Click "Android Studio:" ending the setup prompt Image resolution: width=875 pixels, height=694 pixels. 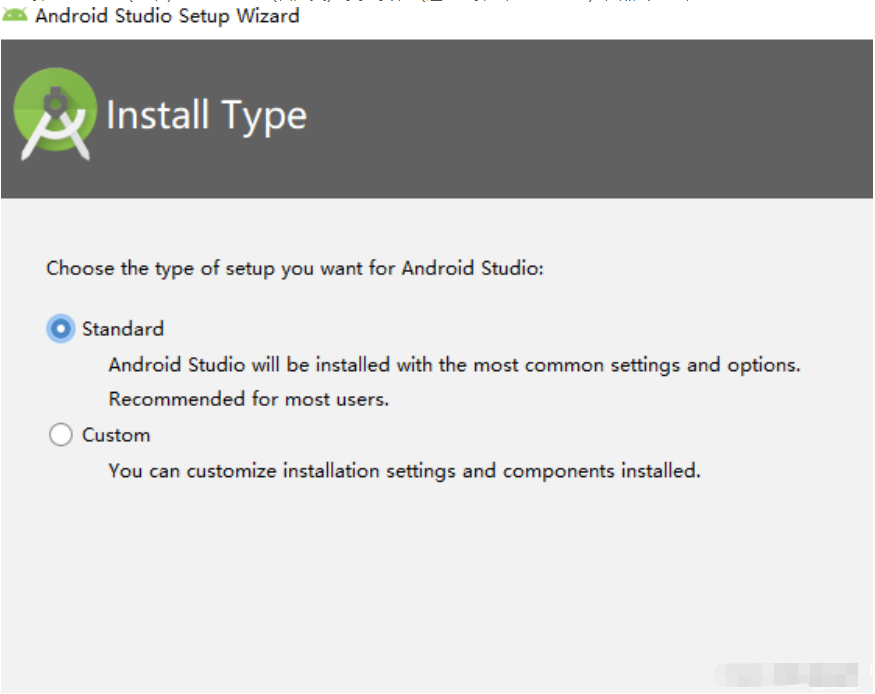pos(472,269)
